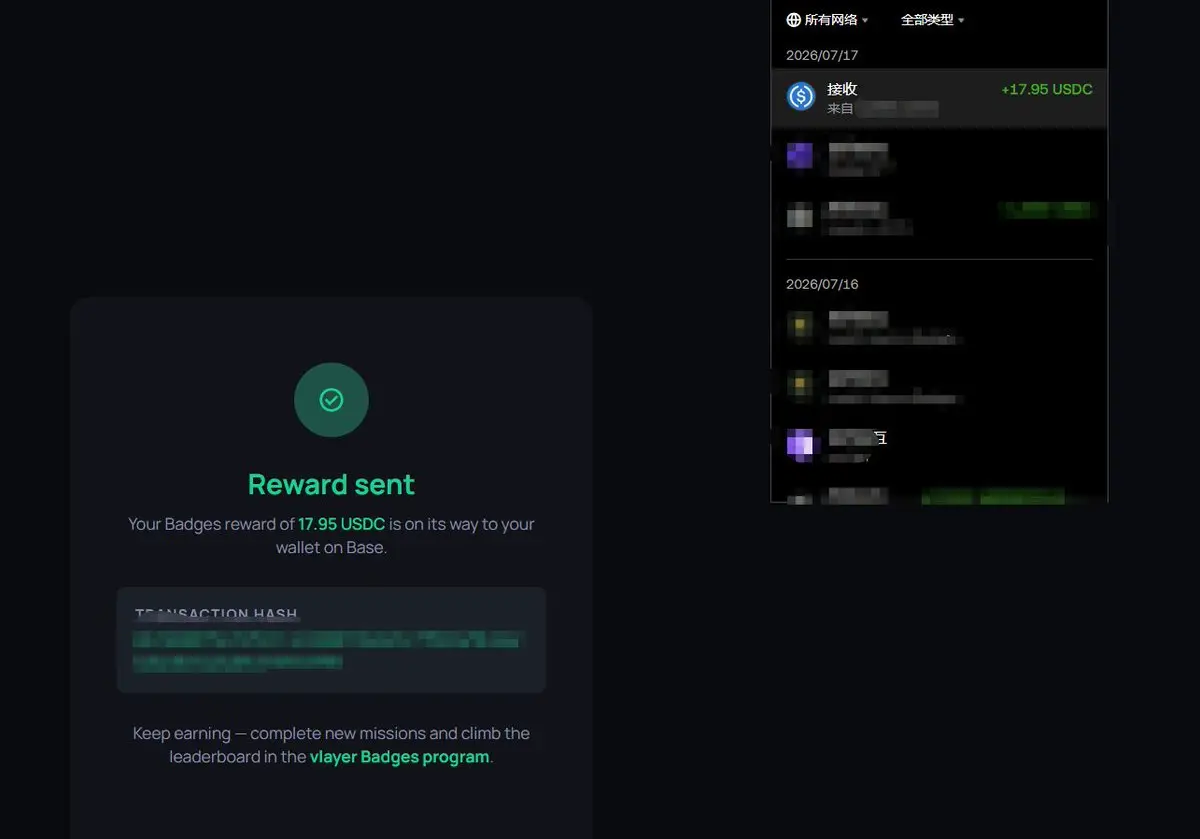The image size is (1200, 839).
Task: Open the 接收 transaction entry
Action: (x=939, y=98)
